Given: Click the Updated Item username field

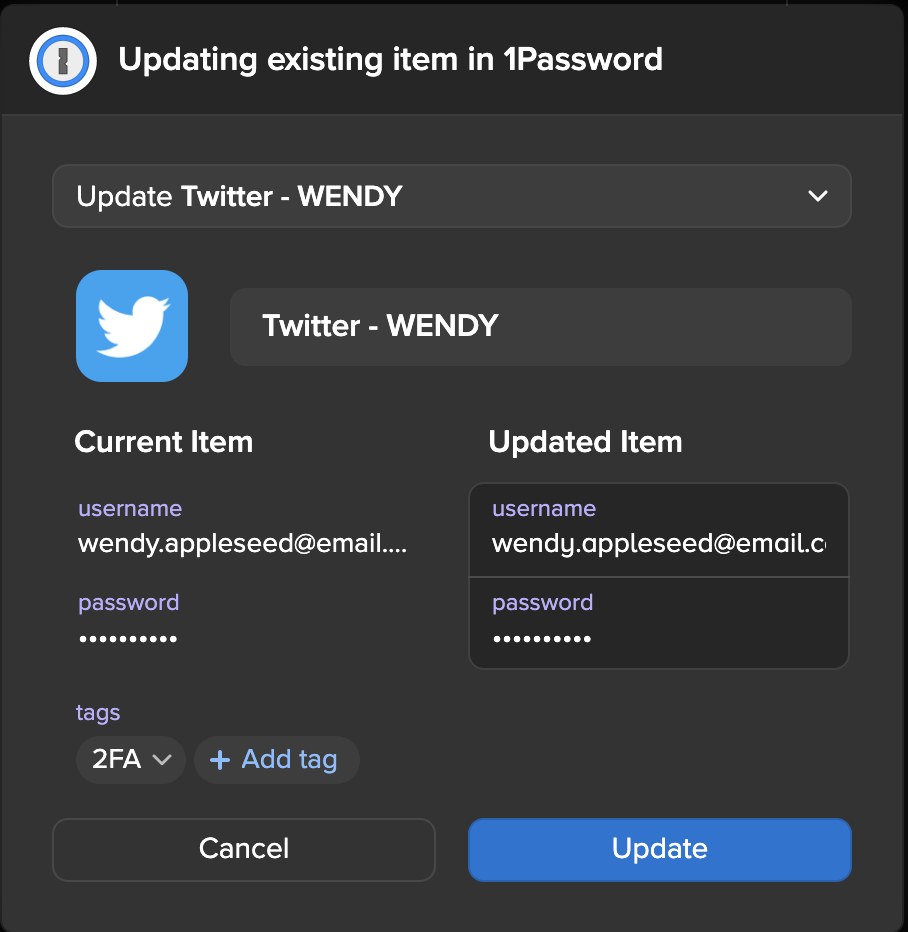Looking at the screenshot, I should 658,544.
